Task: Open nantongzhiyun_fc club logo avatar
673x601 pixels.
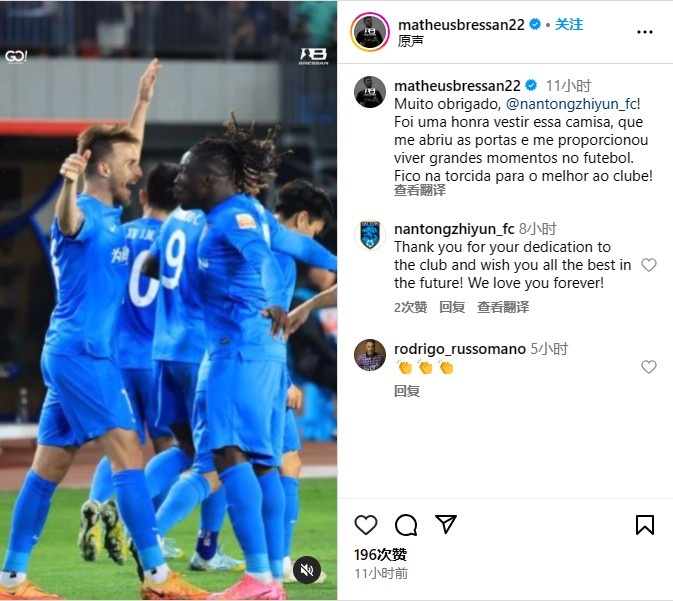Action: click(370, 235)
